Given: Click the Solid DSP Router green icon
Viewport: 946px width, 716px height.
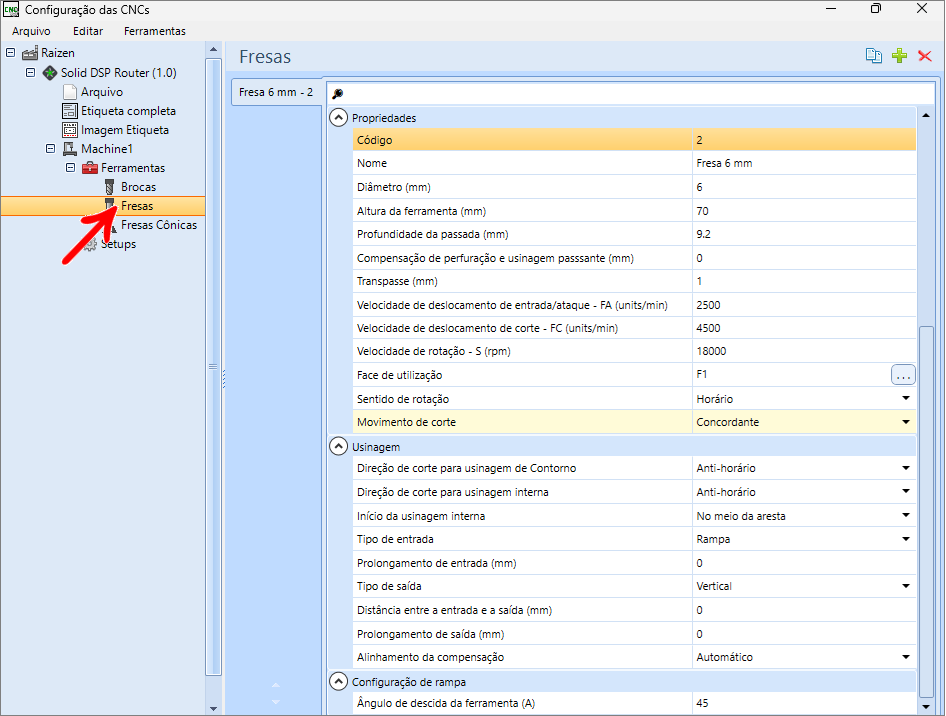Looking at the screenshot, I should [50, 73].
